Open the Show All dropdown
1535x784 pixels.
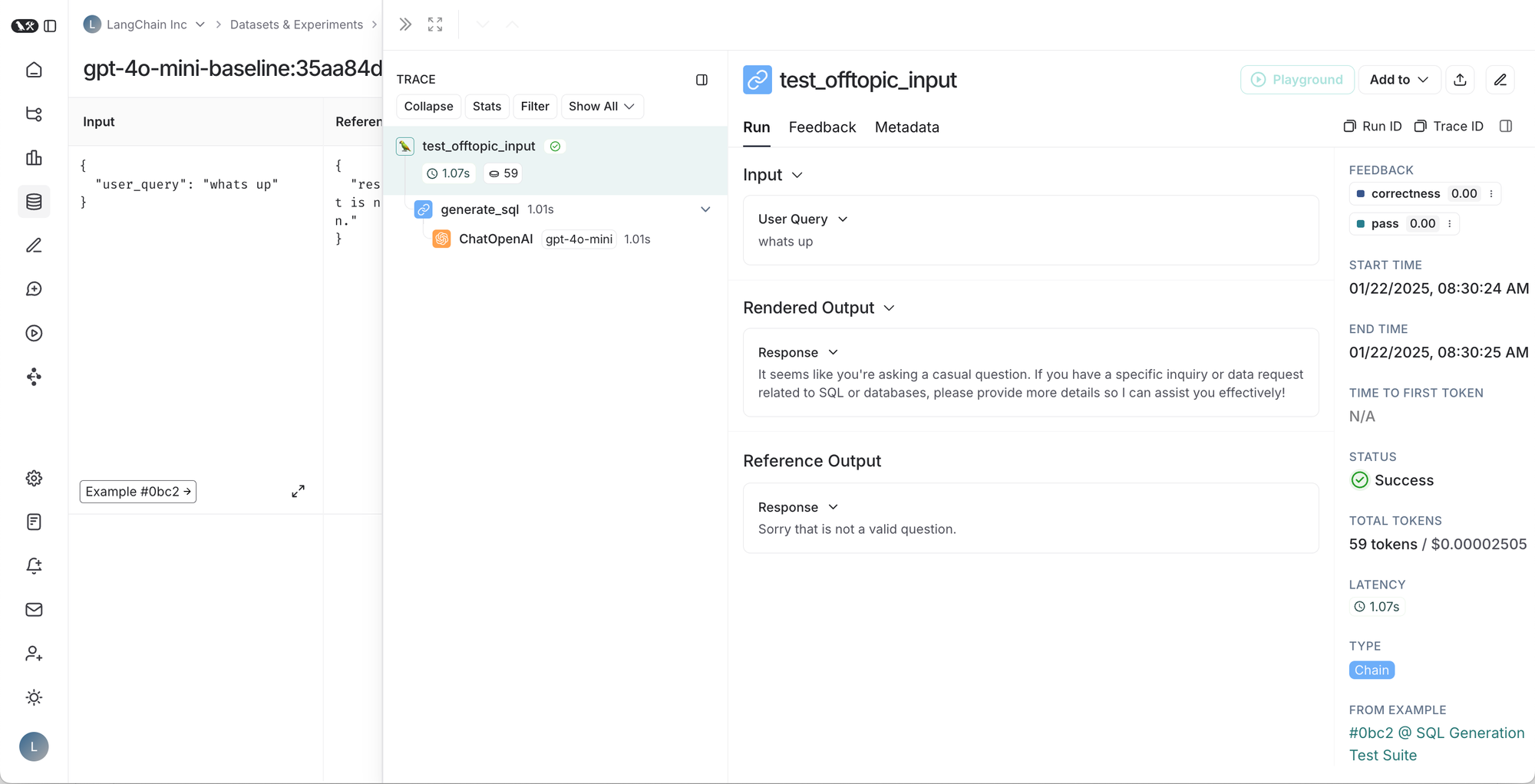tap(602, 107)
